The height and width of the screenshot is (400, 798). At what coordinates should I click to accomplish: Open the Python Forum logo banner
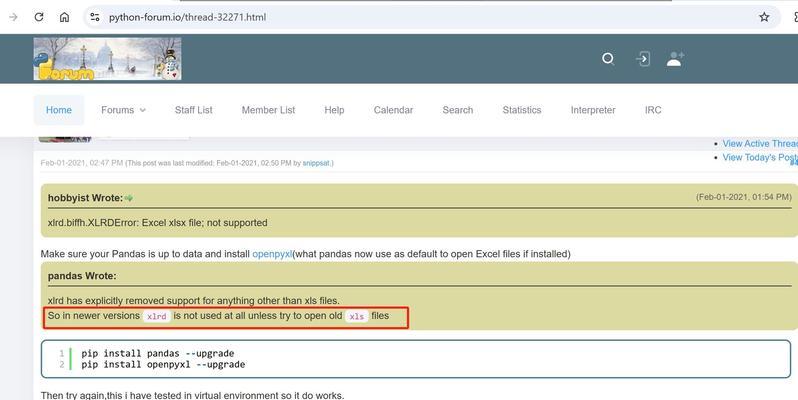click(107, 59)
